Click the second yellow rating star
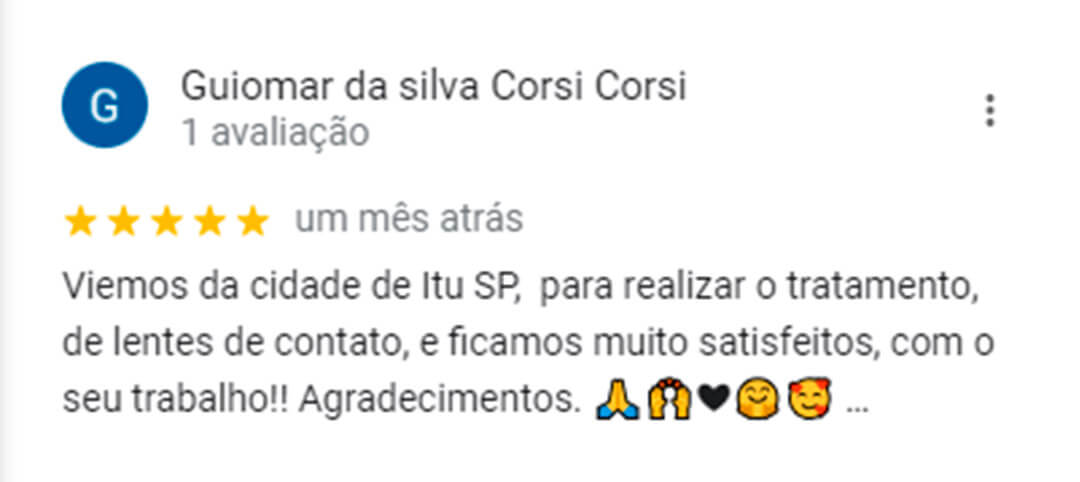 point(124,221)
